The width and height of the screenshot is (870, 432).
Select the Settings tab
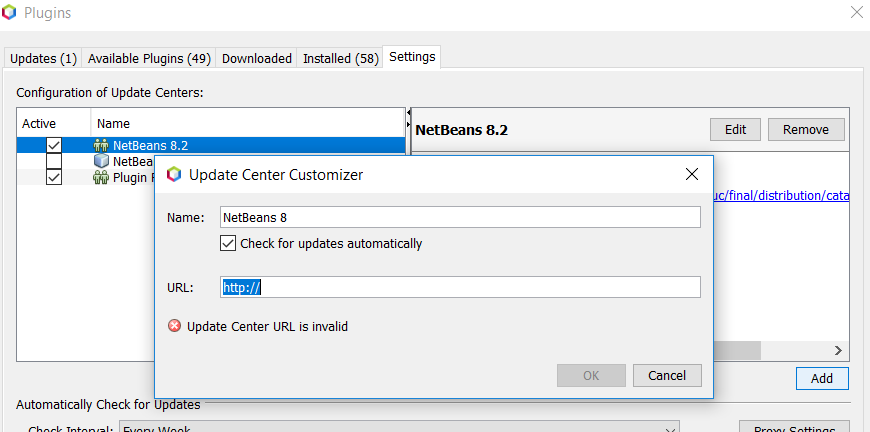coord(412,57)
